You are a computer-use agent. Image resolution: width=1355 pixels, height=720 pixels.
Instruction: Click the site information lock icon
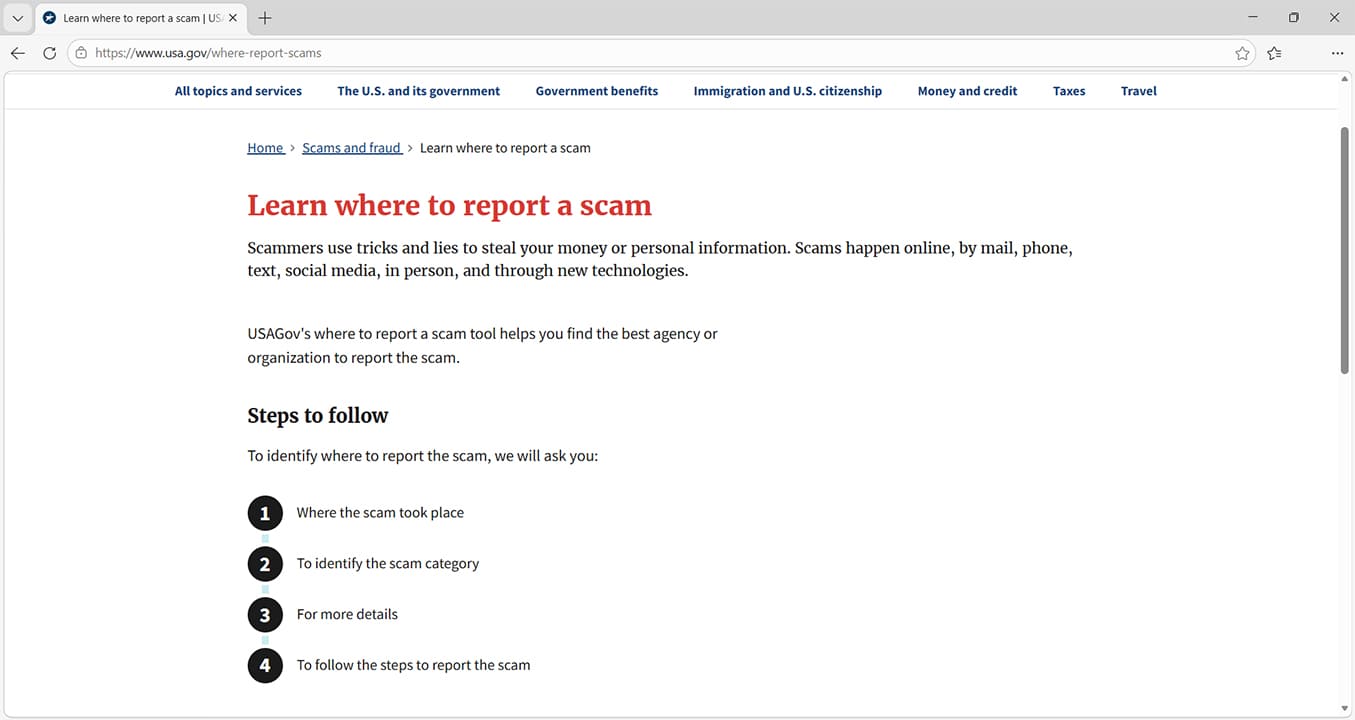tap(81, 53)
